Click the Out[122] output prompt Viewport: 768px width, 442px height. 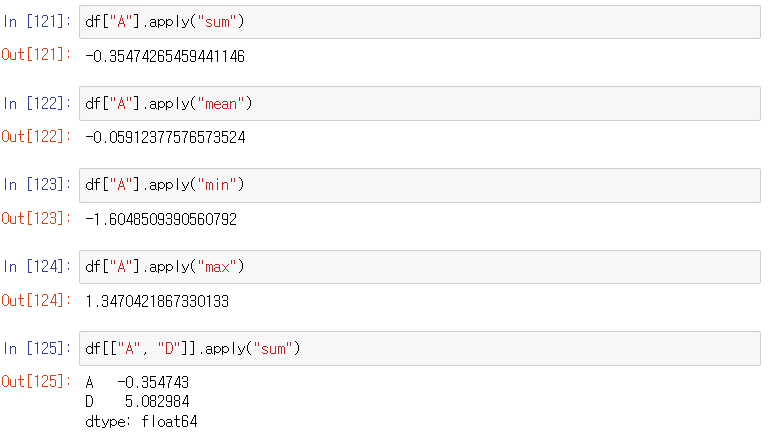click(x=36, y=136)
